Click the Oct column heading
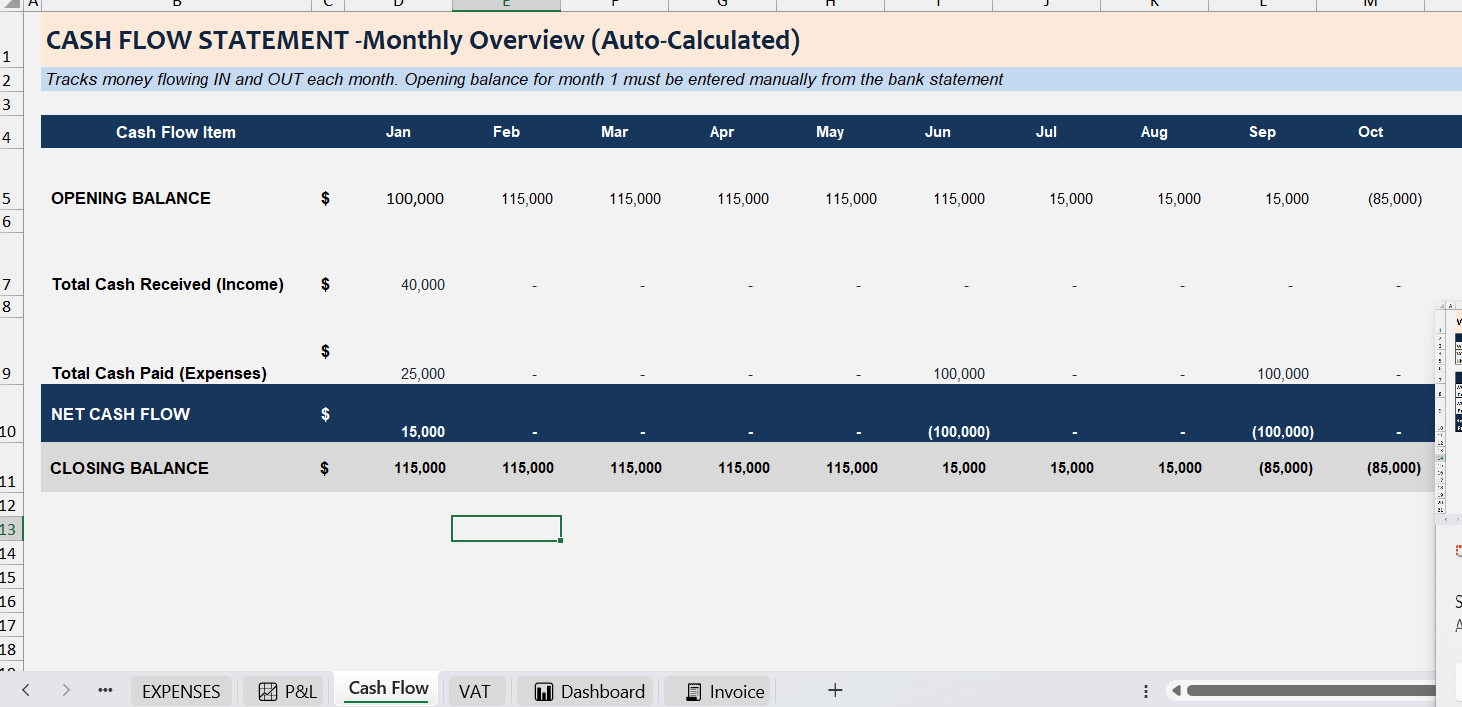1462x707 pixels. coord(1370,132)
